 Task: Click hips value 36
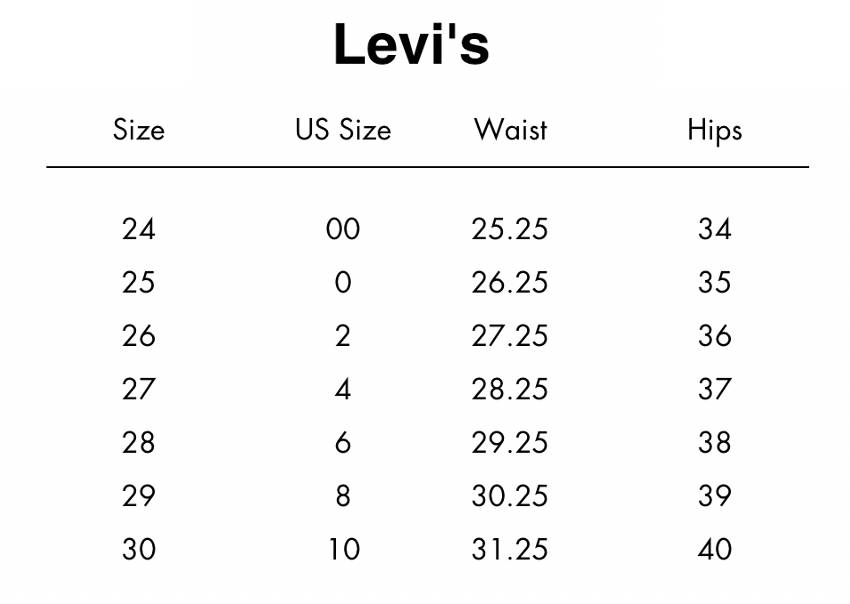pos(714,336)
